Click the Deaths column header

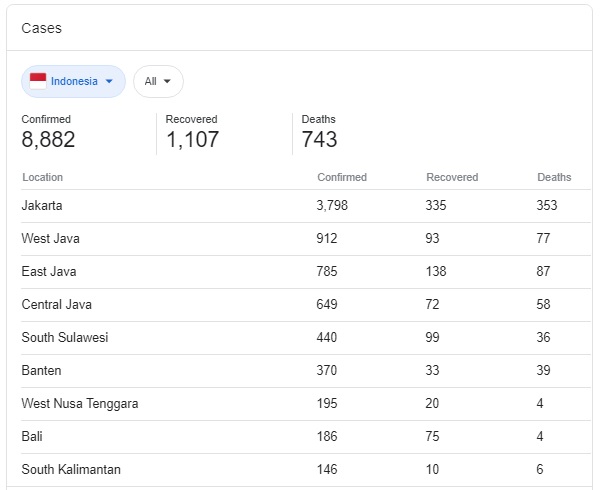click(554, 177)
